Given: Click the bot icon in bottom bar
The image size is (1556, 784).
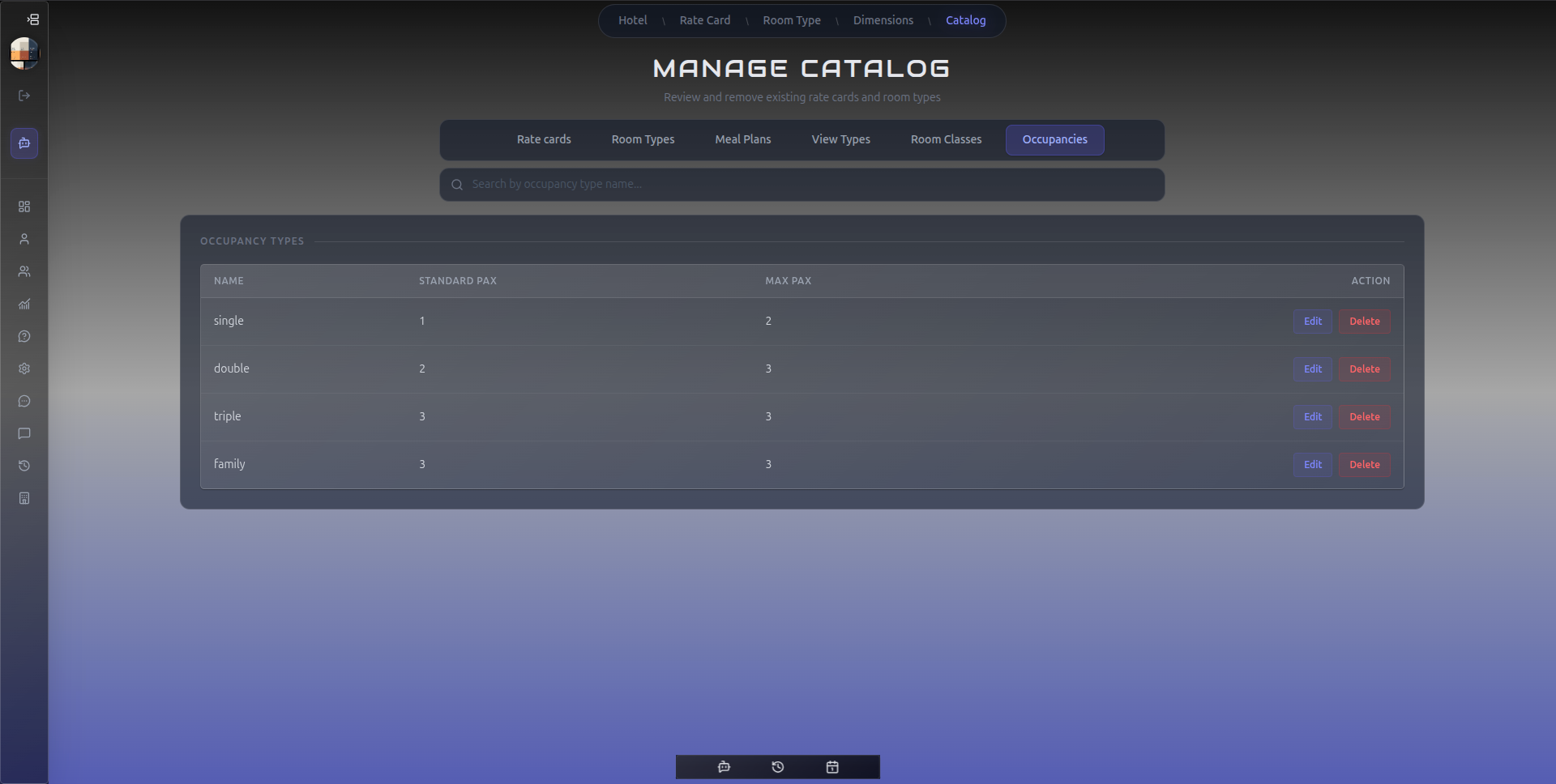Looking at the screenshot, I should point(724,767).
